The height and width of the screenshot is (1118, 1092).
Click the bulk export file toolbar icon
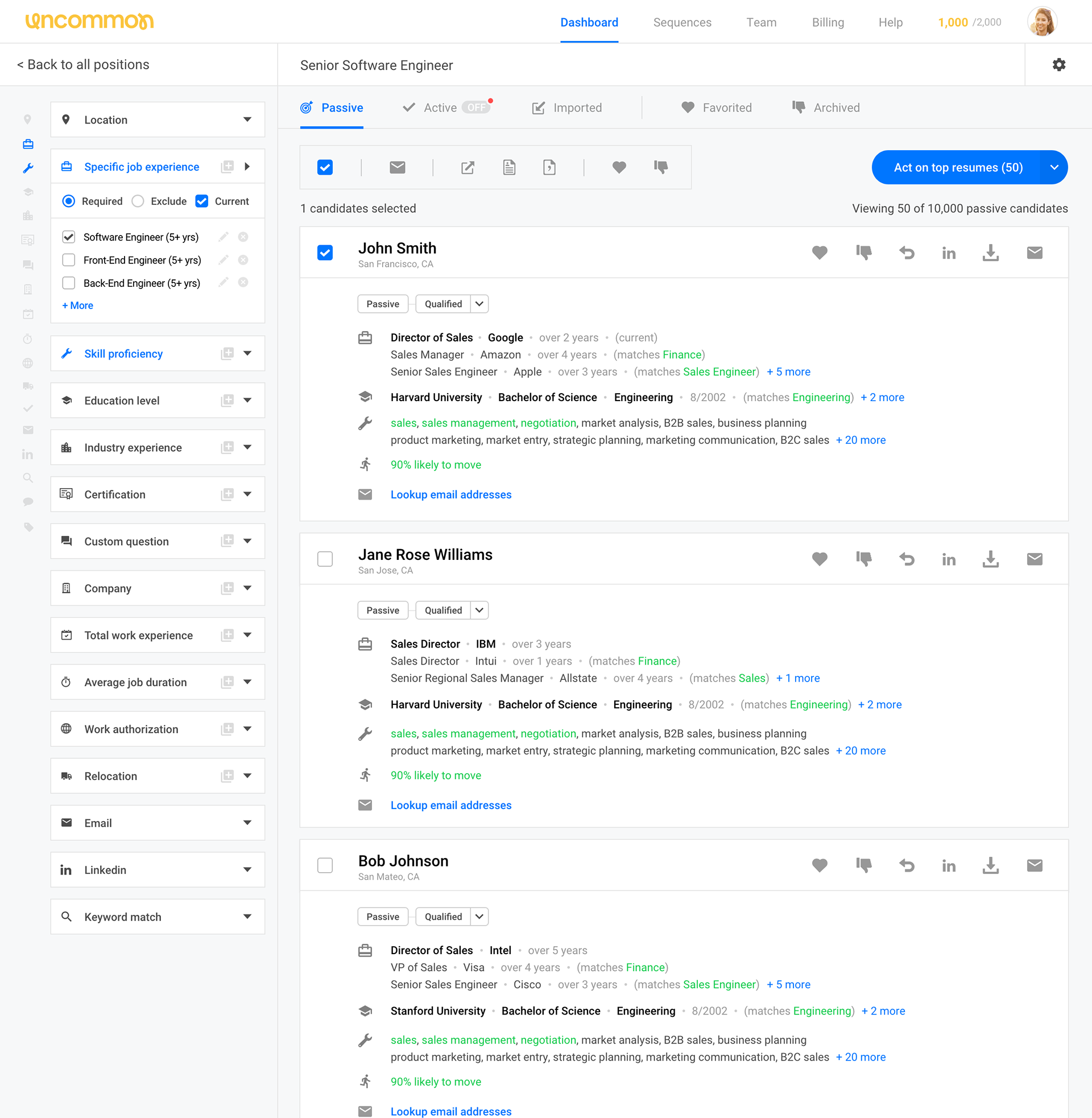click(x=549, y=167)
